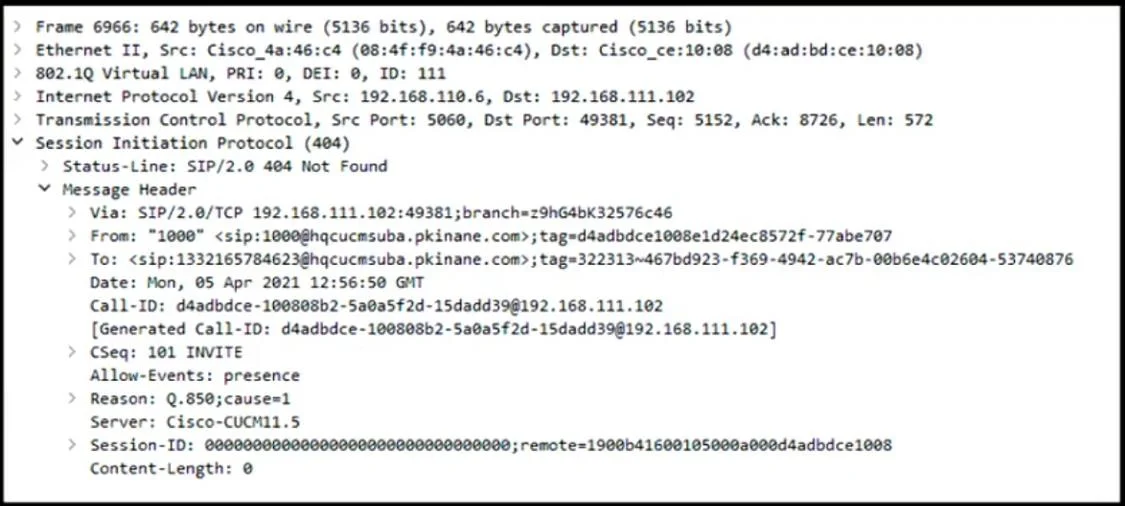This screenshot has width=1125, height=506.
Task: Select the Content-Length: 0 line
Action: [171, 469]
